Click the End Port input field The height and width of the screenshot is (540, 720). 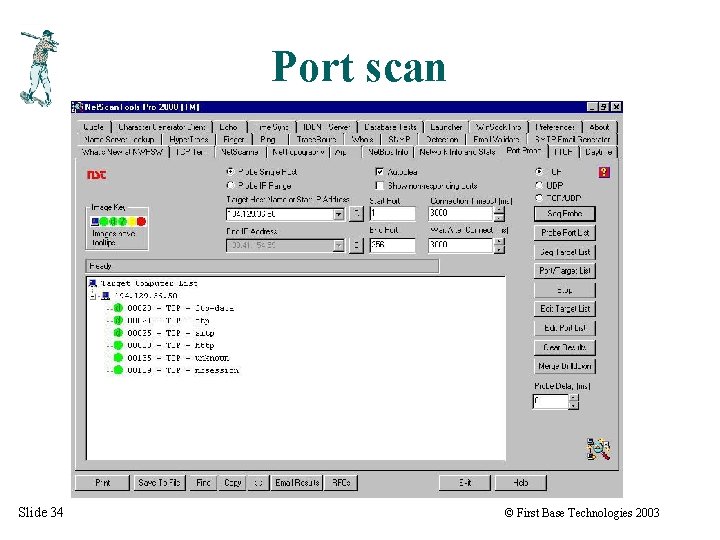393,245
